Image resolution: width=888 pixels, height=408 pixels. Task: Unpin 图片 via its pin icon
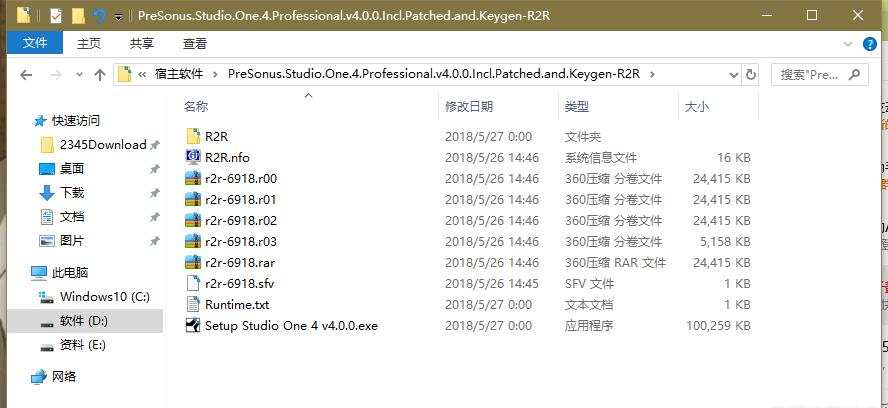154,241
